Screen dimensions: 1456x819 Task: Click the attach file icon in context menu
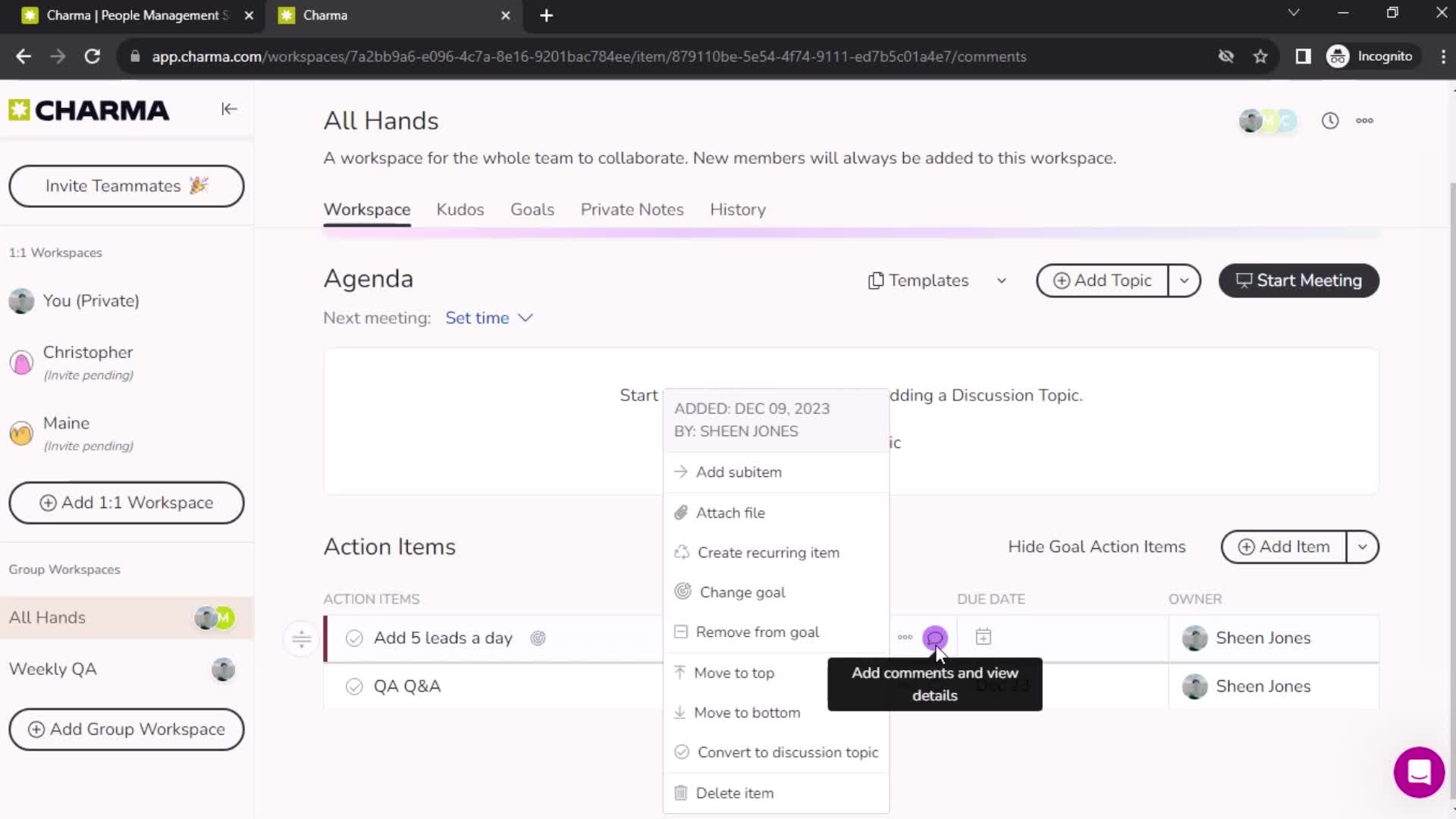681,511
